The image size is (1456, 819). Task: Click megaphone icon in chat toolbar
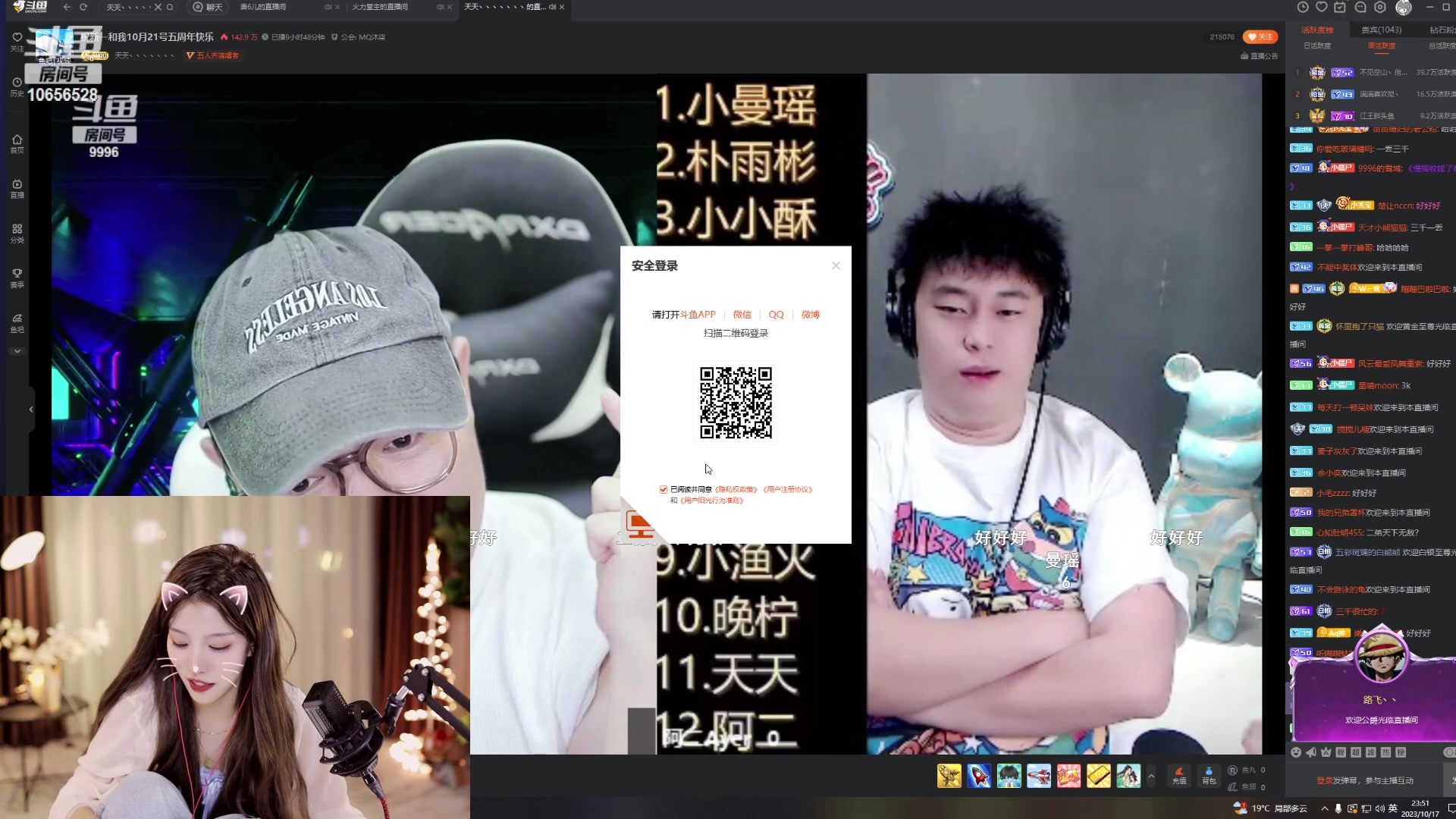pyautogui.click(x=1311, y=752)
